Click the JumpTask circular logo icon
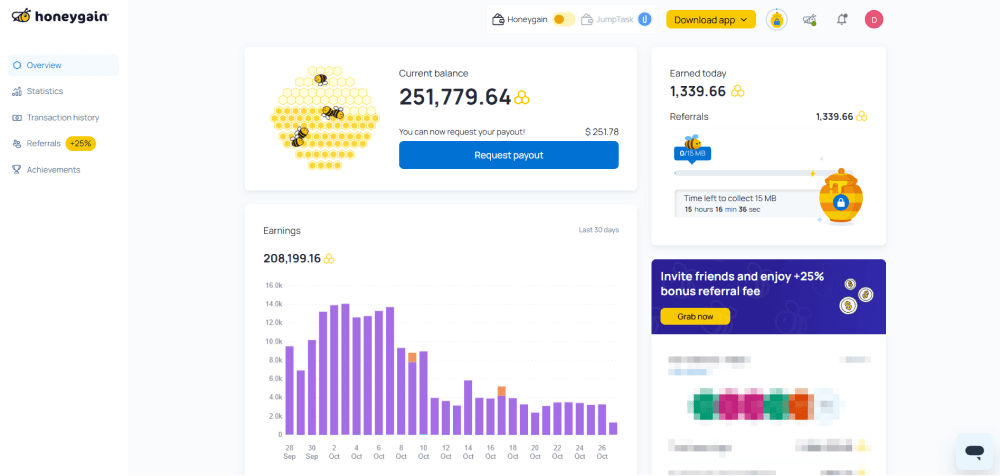 pyautogui.click(x=645, y=19)
